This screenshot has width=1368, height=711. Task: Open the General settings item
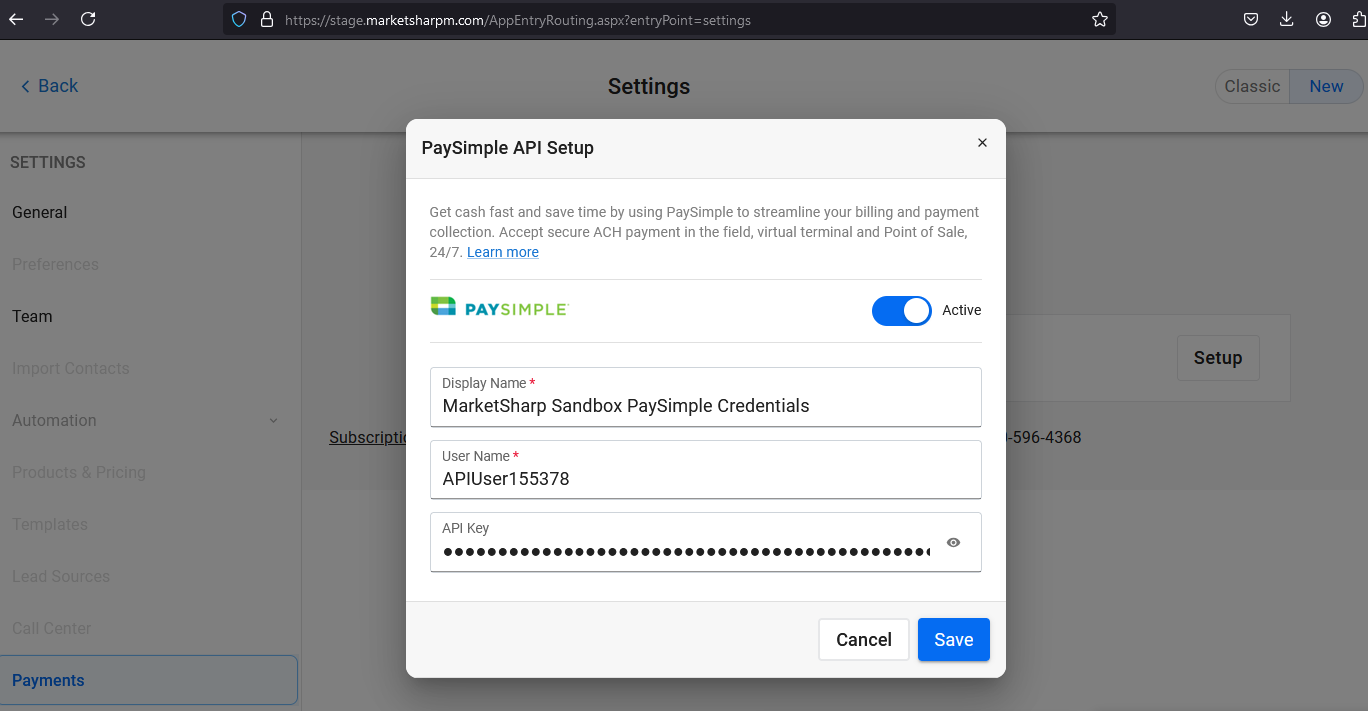pos(40,212)
